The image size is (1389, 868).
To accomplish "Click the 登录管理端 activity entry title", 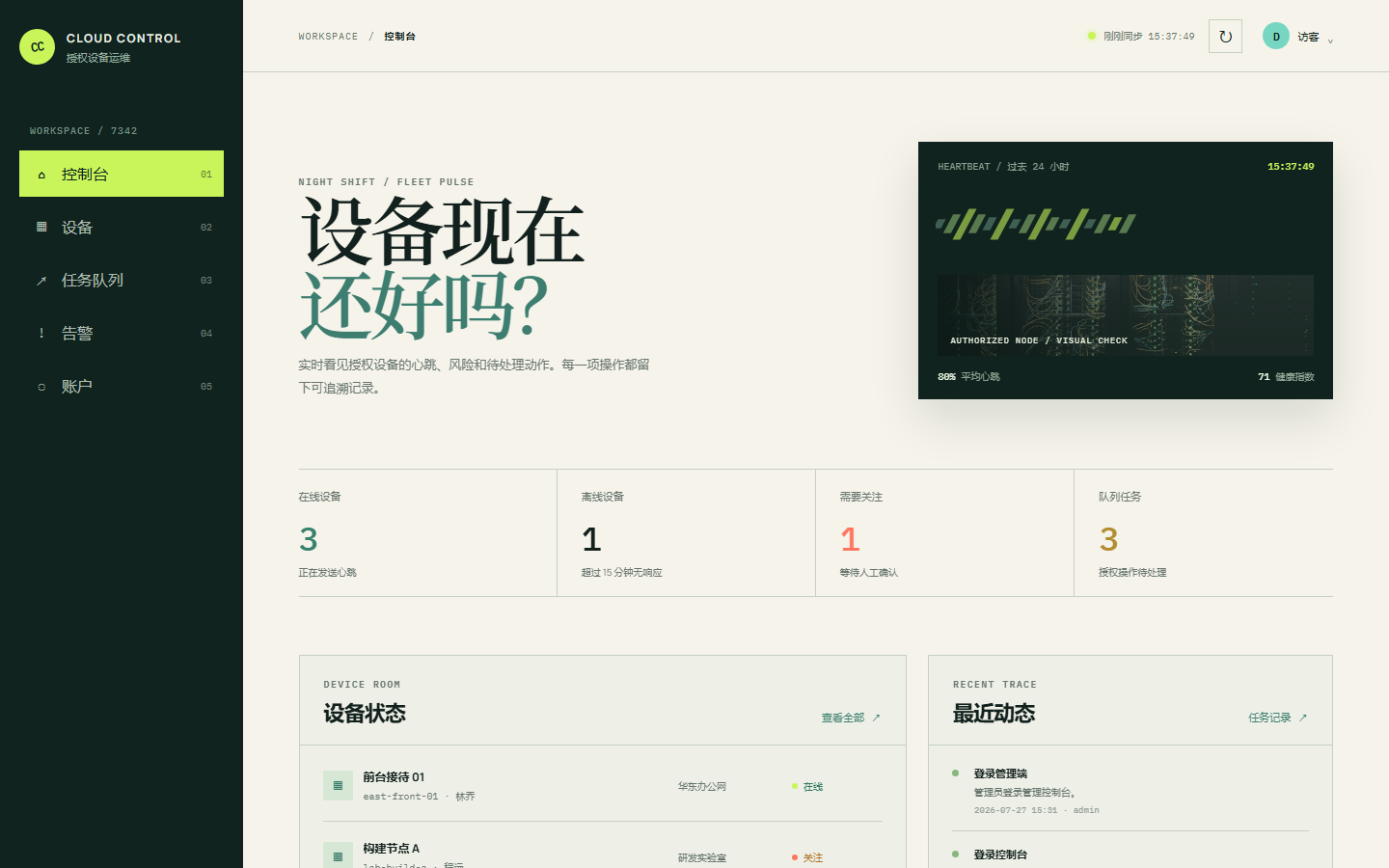I will point(1000,773).
